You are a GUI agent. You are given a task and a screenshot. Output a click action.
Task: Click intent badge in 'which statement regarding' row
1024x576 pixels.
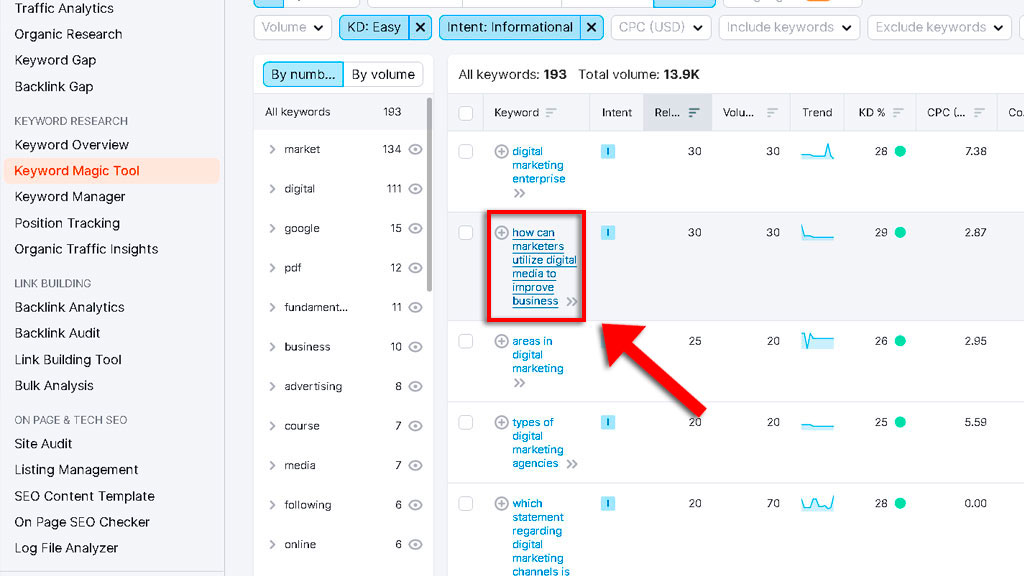[x=607, y=504]
